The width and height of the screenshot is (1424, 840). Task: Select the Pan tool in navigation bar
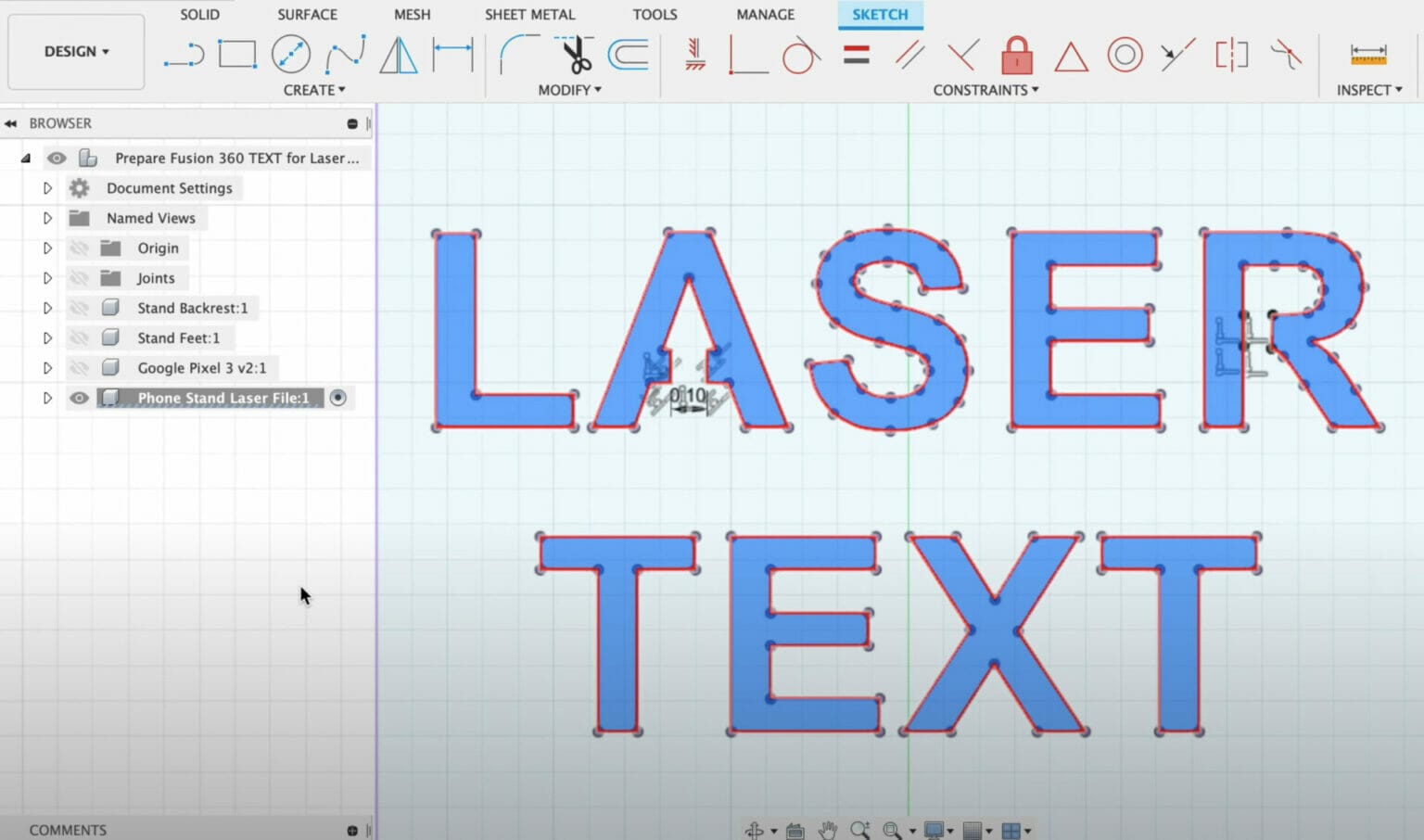[827, 829]
